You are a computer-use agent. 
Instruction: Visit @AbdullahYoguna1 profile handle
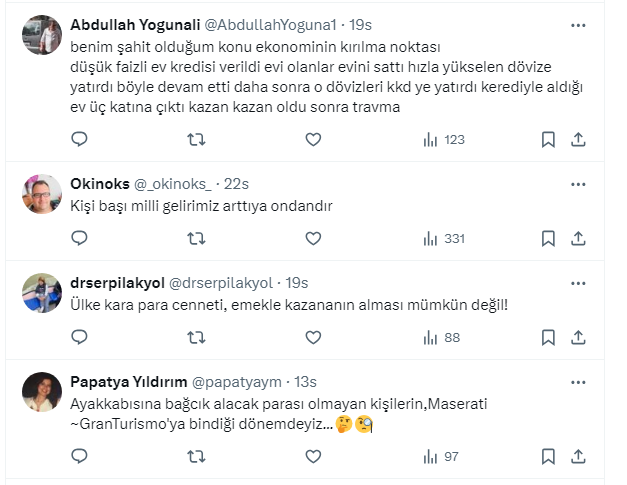(x=258, y=24)
